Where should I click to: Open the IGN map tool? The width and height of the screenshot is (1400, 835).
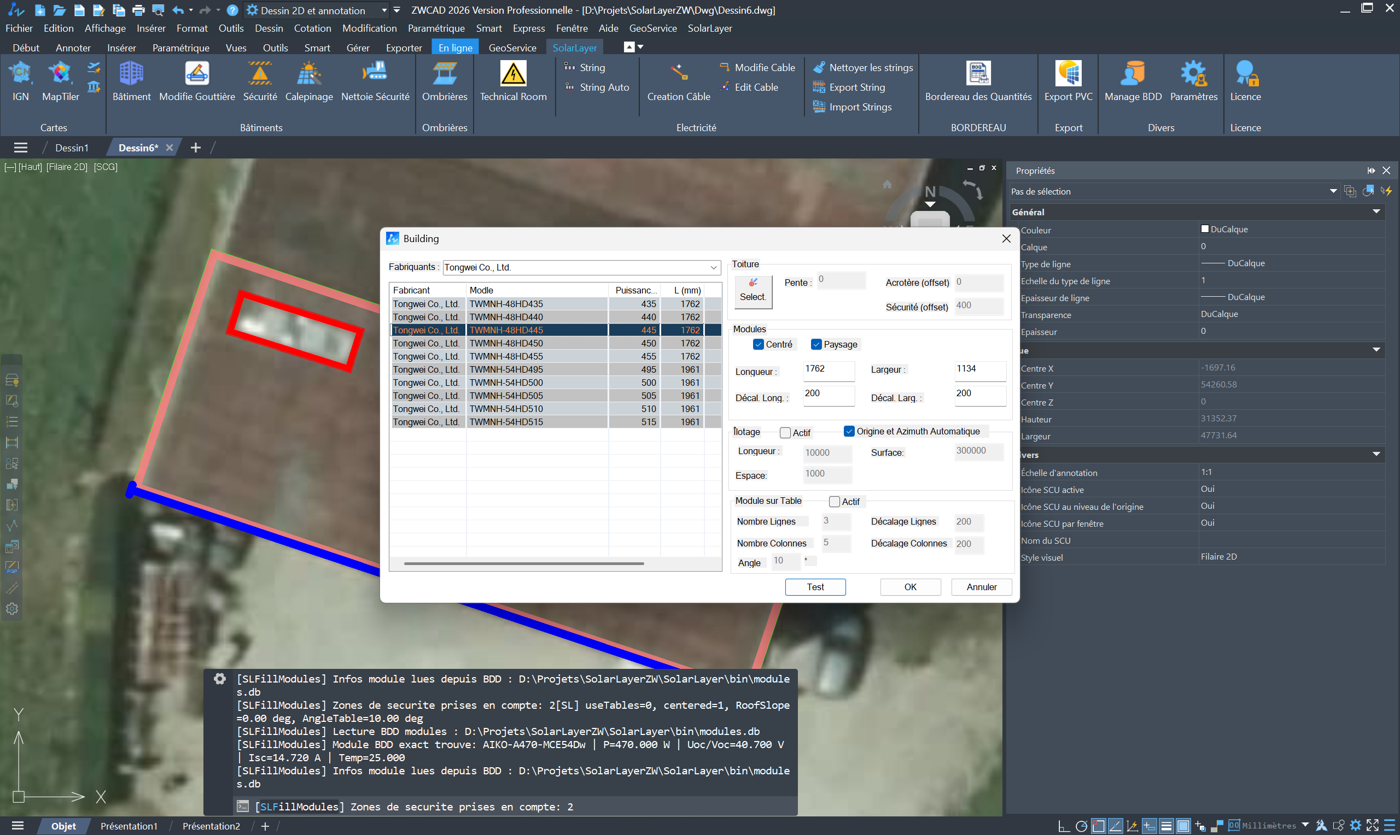pos(20,81)
